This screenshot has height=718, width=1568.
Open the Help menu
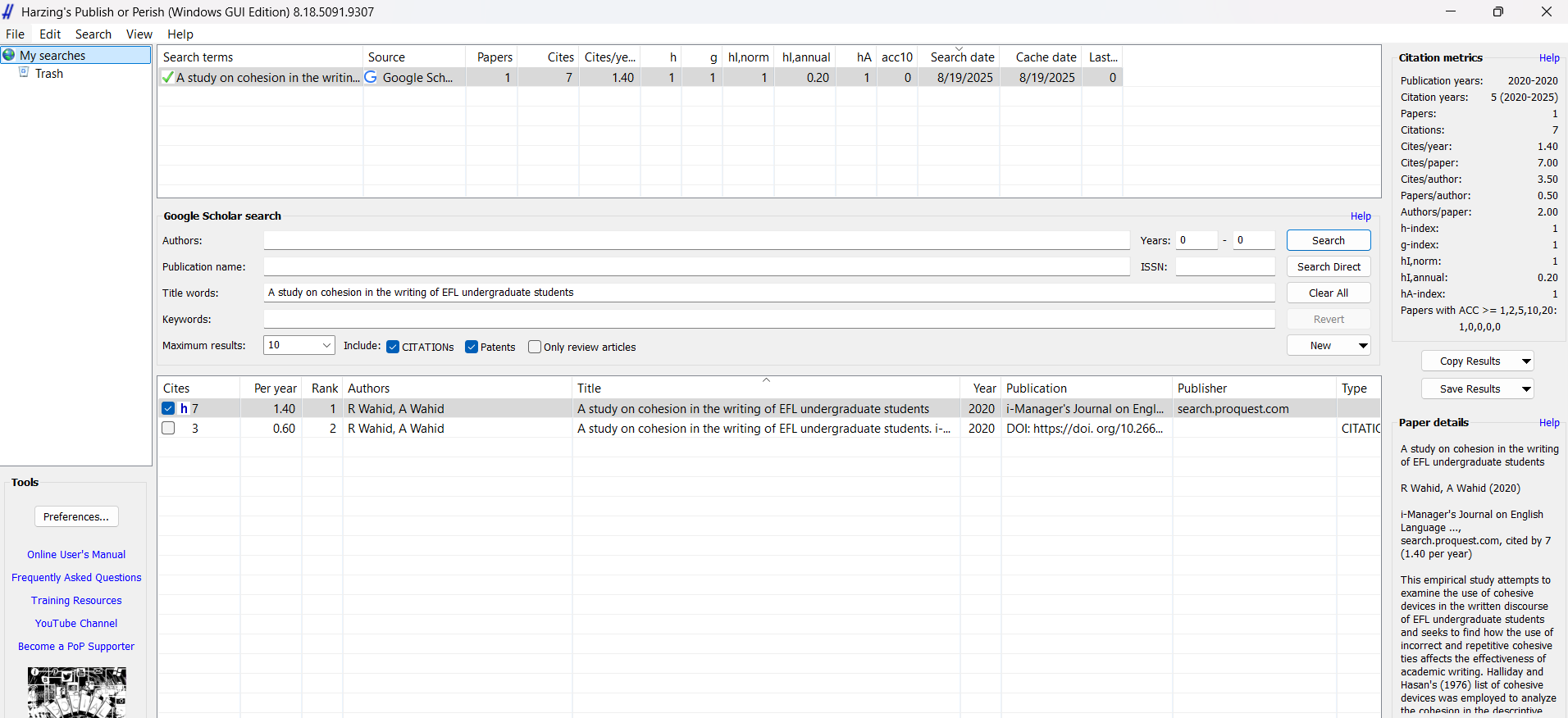[x=180, y=34]
